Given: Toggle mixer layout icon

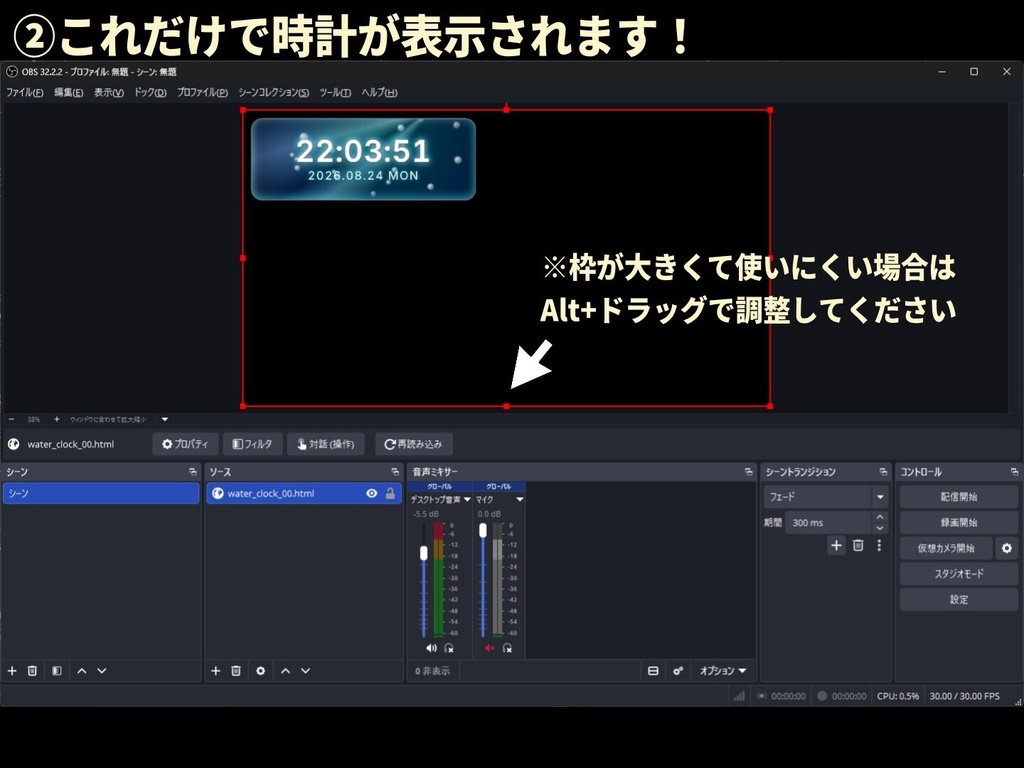Looking at the screenshot, I should [653, 671].
